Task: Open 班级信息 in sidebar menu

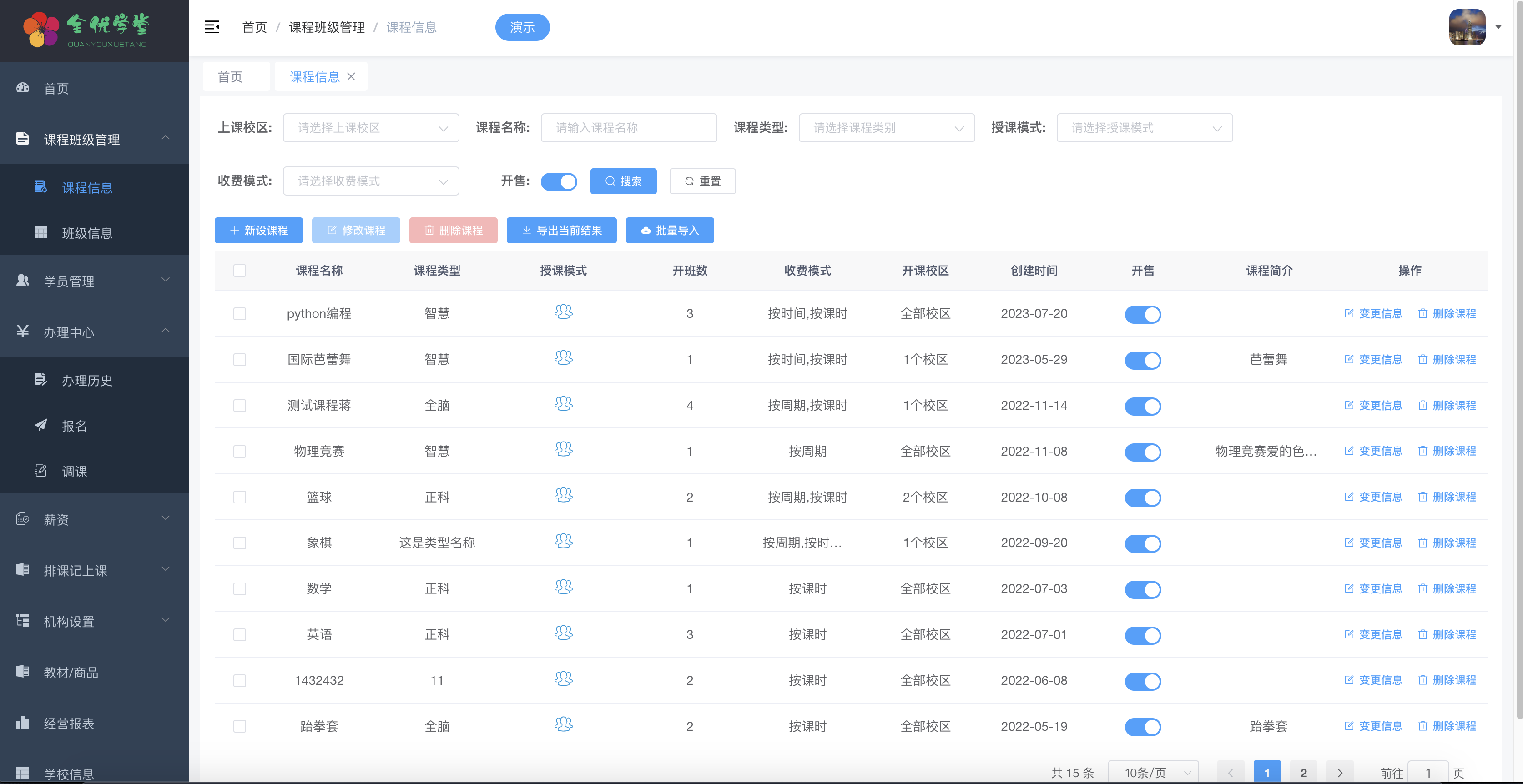Action: coord(95,232)
